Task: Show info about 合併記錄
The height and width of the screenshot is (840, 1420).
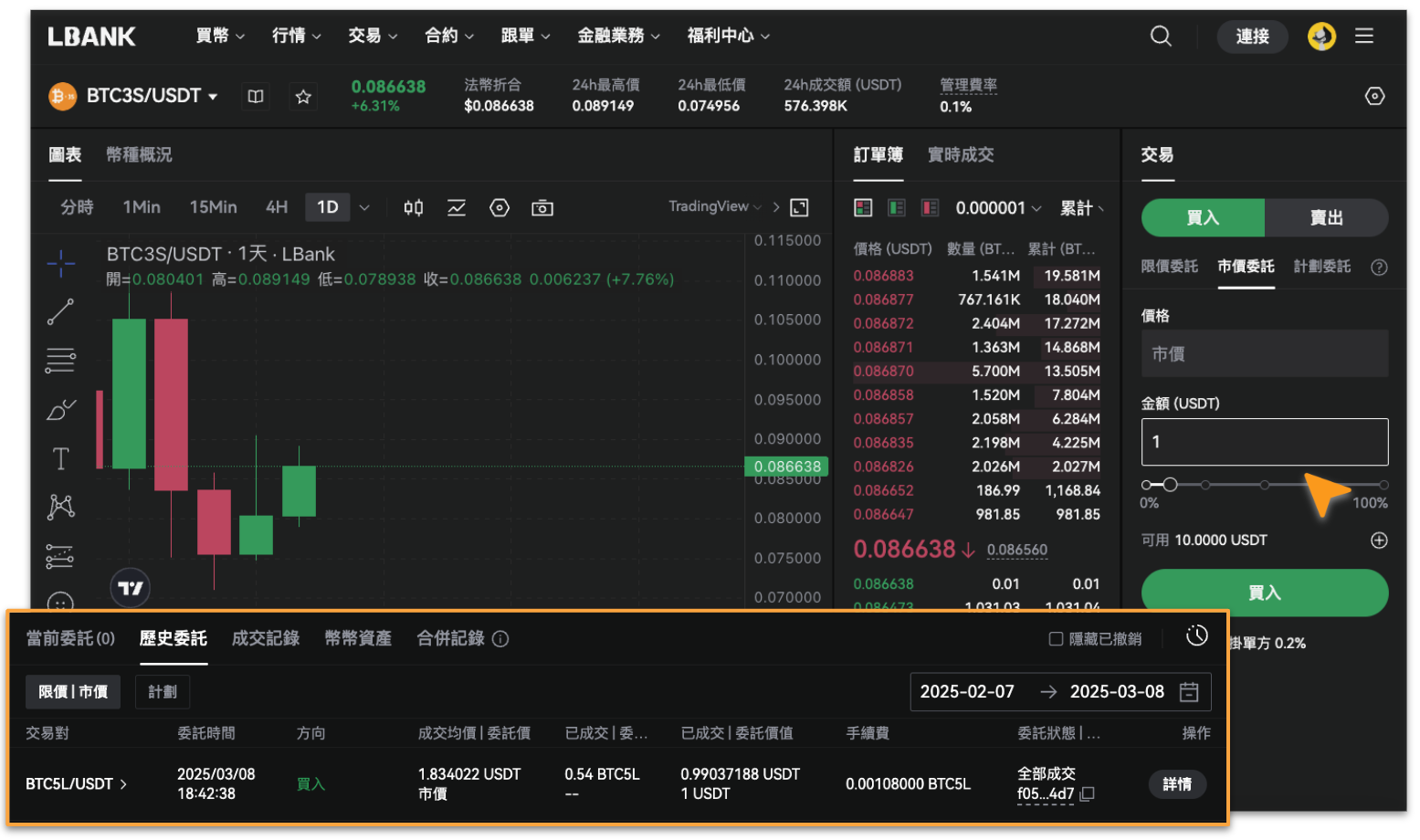Action: [x=500, y=639]
